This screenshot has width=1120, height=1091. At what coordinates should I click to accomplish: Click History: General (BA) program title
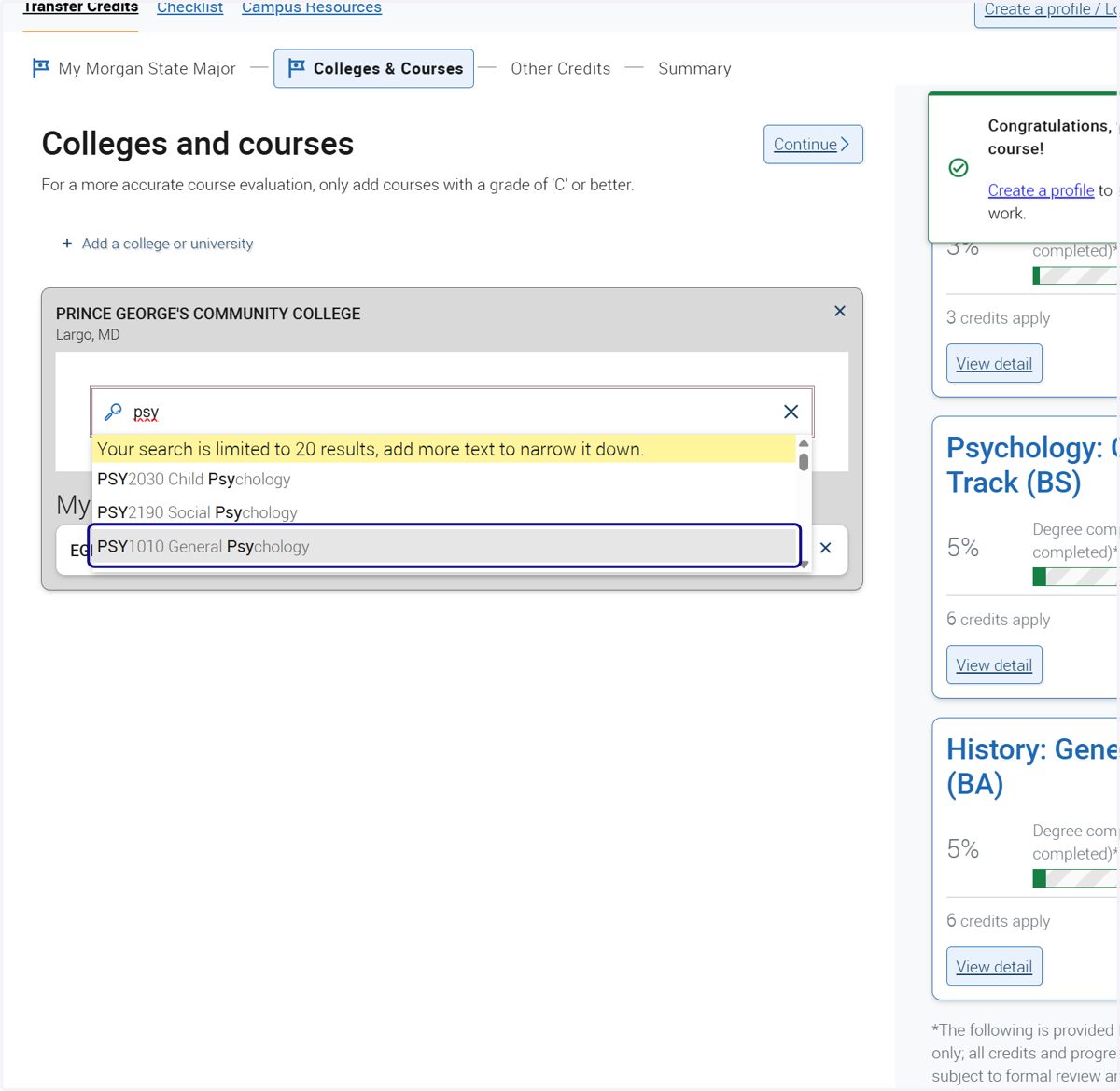[1031, 766]
